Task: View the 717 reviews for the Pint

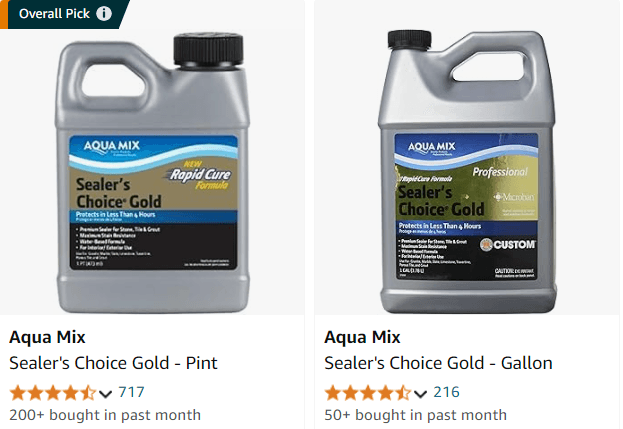Action: pos(132,391)
